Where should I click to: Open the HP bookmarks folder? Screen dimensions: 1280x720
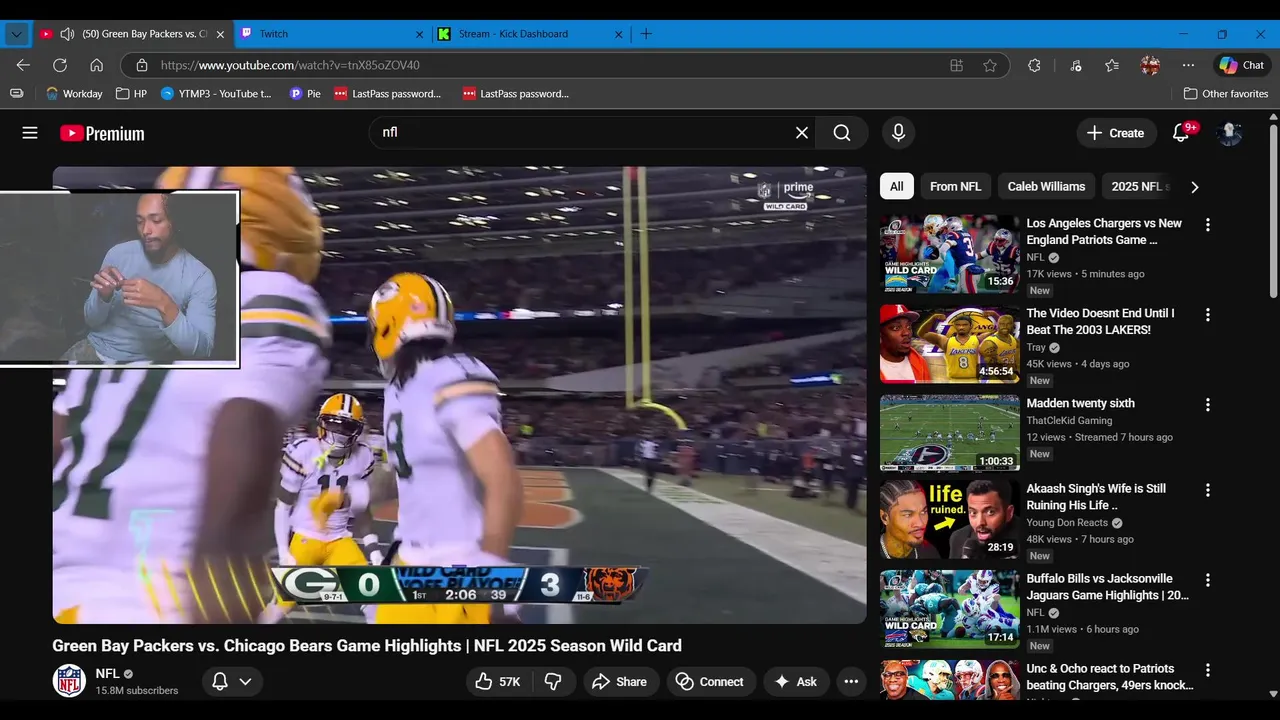click(131, 94)
